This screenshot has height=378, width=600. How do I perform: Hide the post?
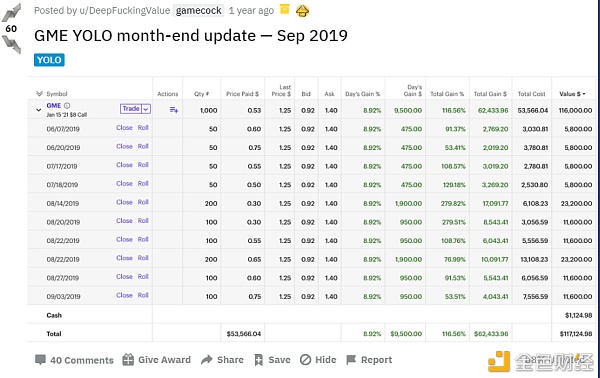(318, 360)
